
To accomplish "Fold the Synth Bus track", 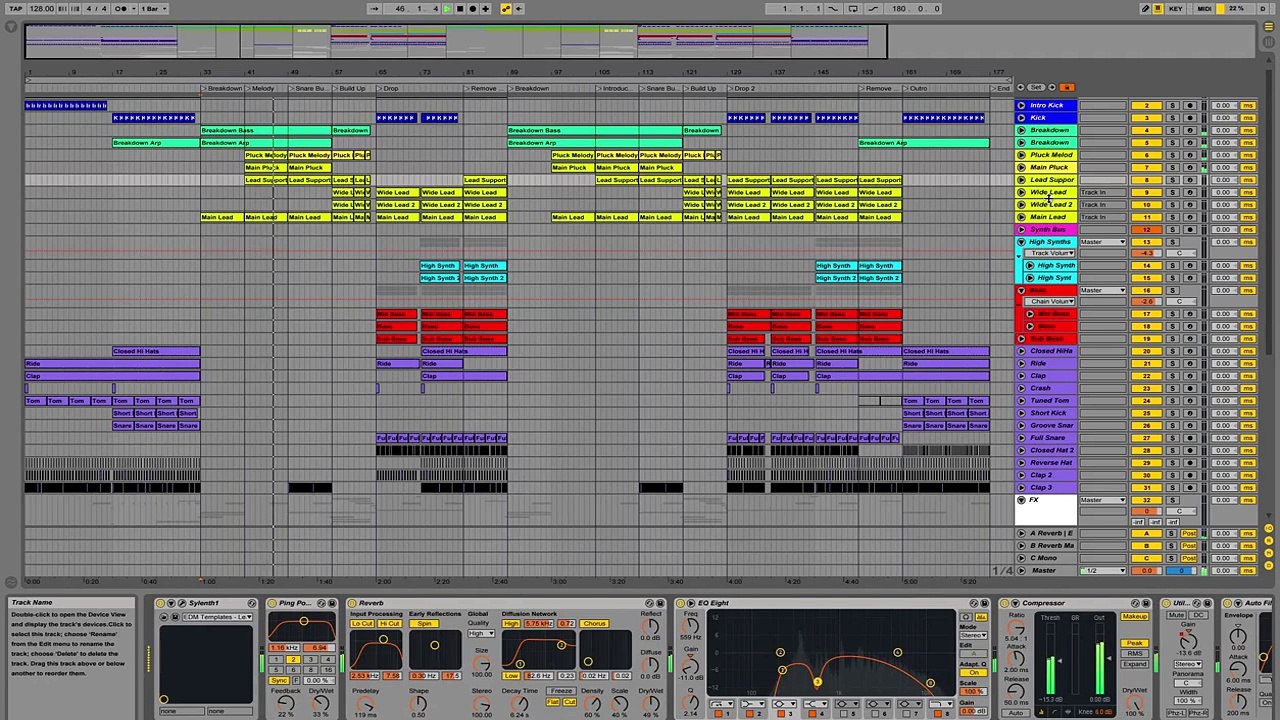I will [x=1021, y=229].
